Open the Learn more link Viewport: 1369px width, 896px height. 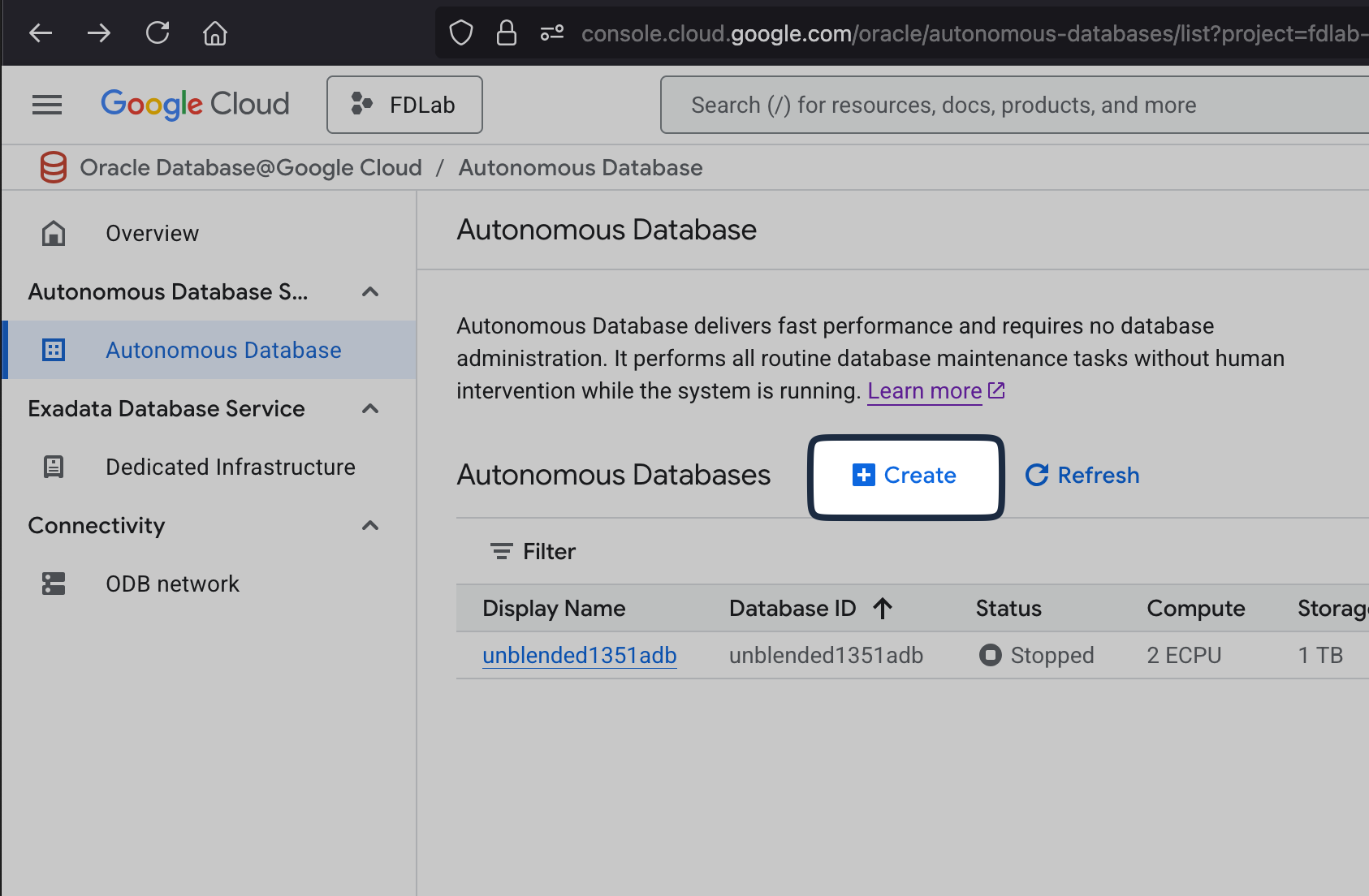(925, 391)
